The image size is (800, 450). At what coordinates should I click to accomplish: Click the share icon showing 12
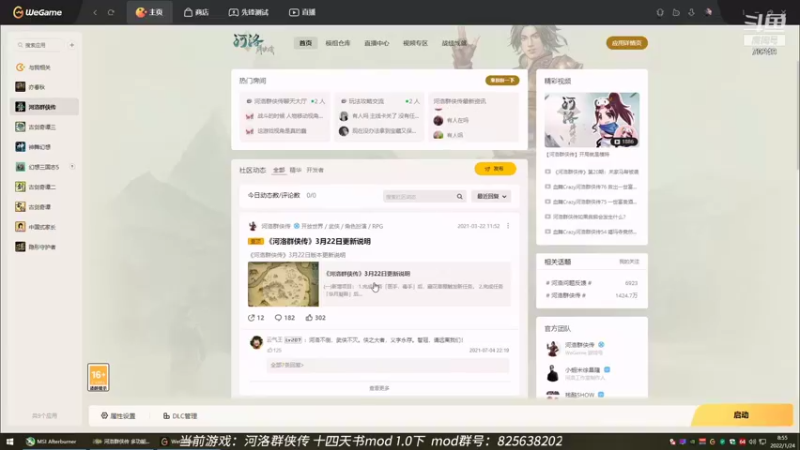251,317
